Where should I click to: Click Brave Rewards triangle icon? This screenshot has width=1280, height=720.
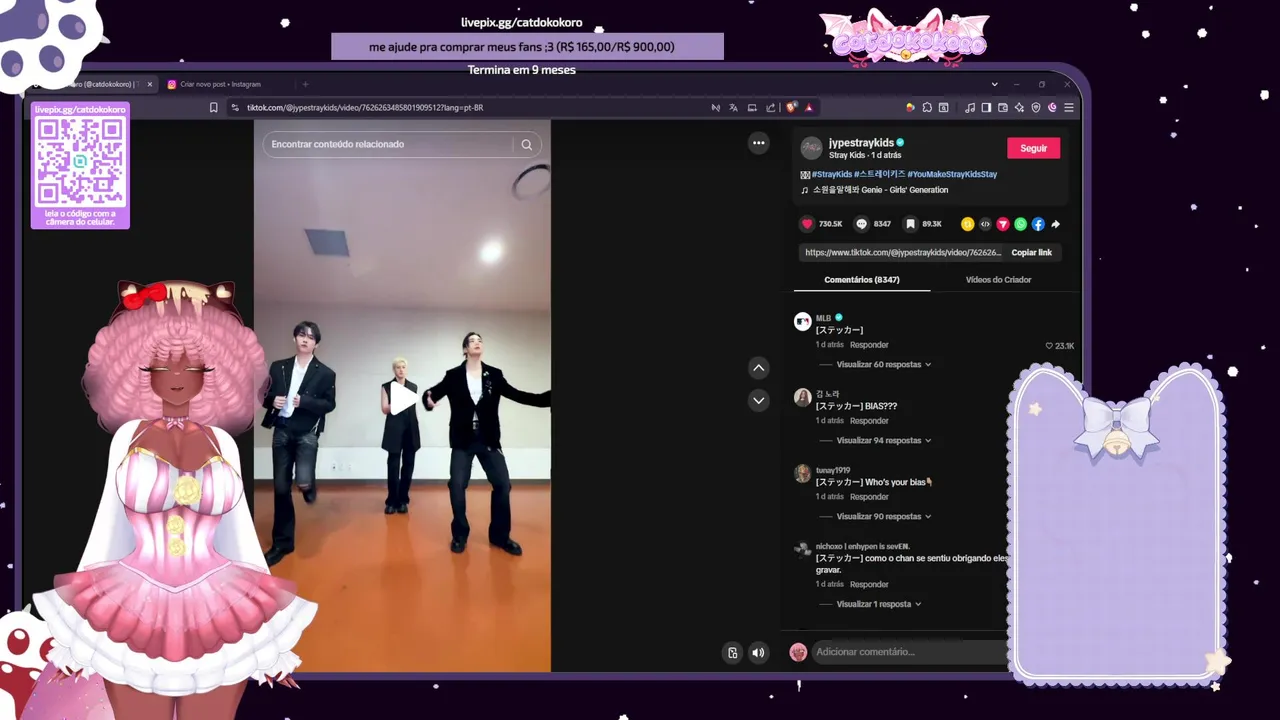click(x=809, y=107)
